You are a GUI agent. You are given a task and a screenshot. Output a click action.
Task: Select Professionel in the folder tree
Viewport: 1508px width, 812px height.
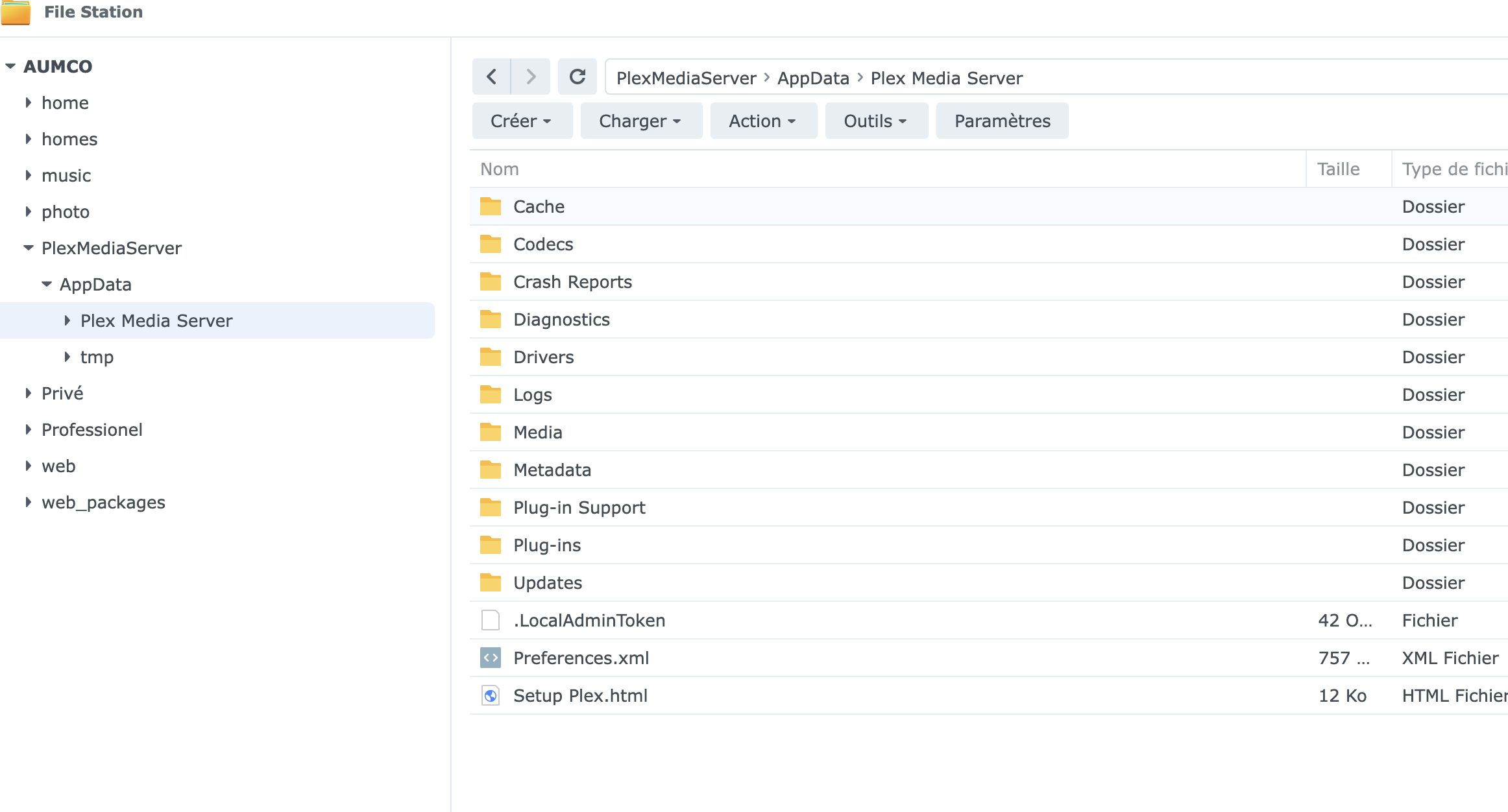coord(92,429)
